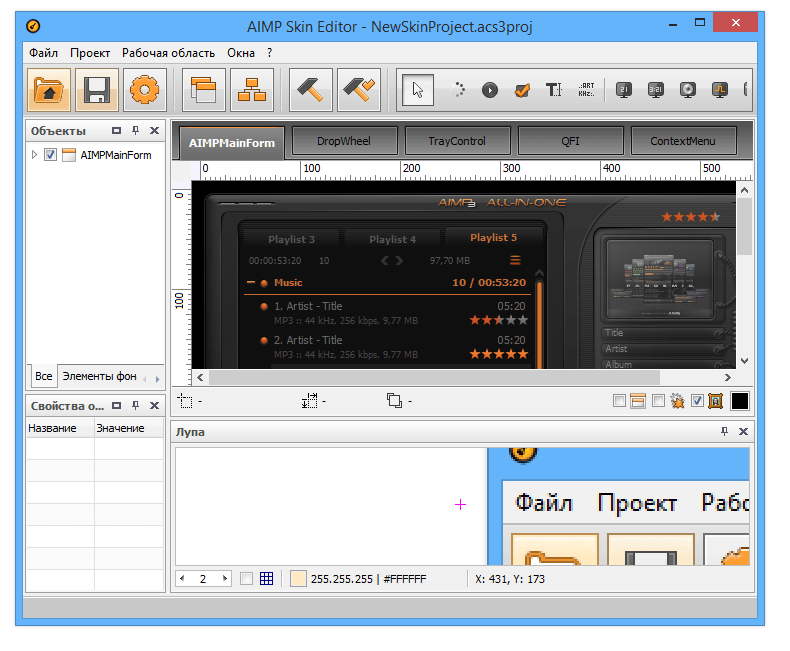790x651 pixels.
Task: Click the selection position icon under the canvas
Action: tap(185, 401)
